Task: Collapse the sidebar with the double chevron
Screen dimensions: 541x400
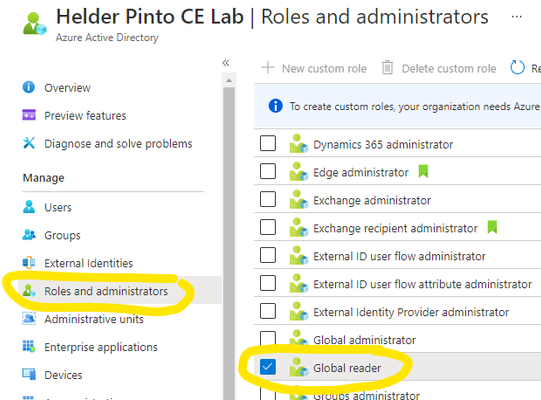Action: (226, 63)
